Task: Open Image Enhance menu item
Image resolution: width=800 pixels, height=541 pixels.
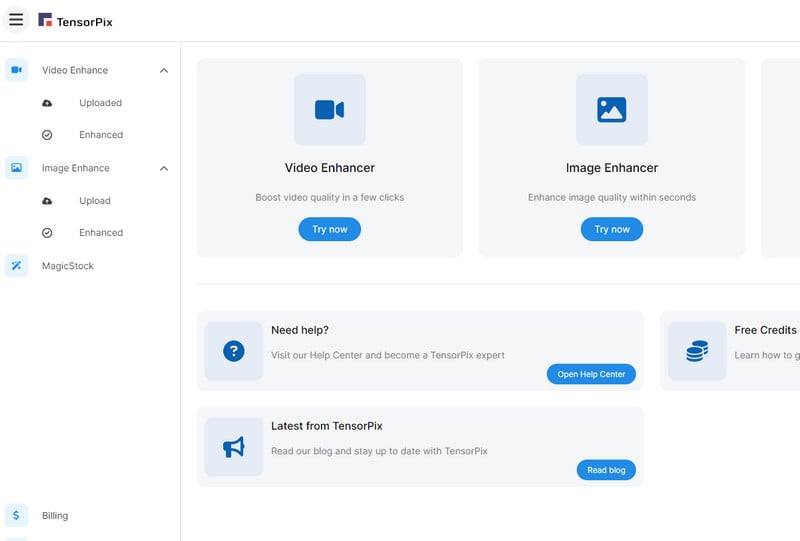Action: [76, 168]
